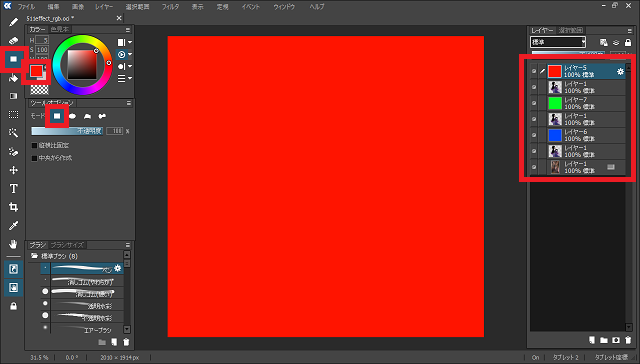The height and width of the screenshot is (364, 640).
Task: Delete the layer with the trash icon
Action: click(x=628, y=340)
